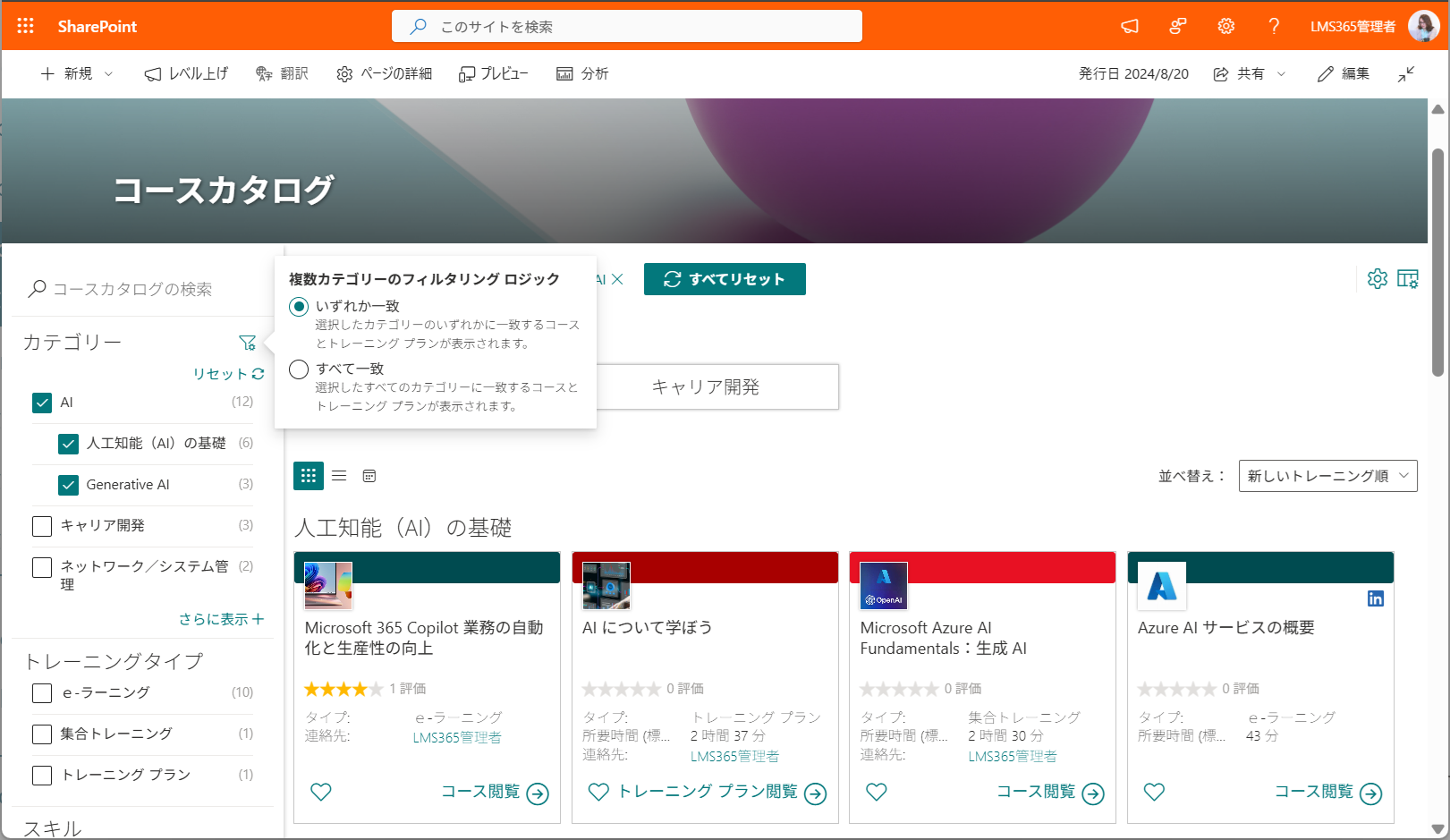Click the star rating on Azure AI サービスの概要
The height and width of the screenshot is (840, 1450).
click(1176, 689)
